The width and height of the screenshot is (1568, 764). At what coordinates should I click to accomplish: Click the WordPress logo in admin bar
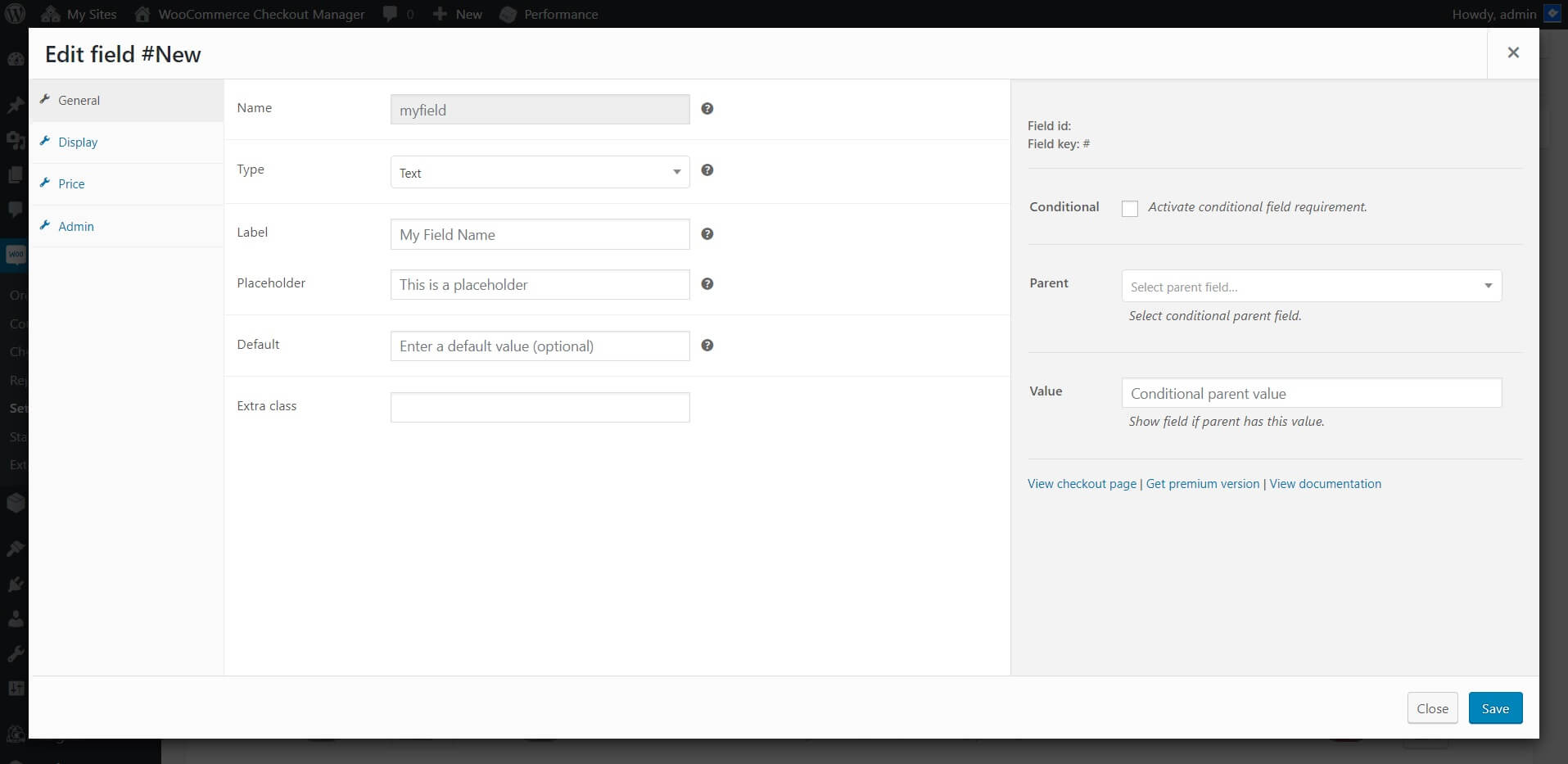15,14
